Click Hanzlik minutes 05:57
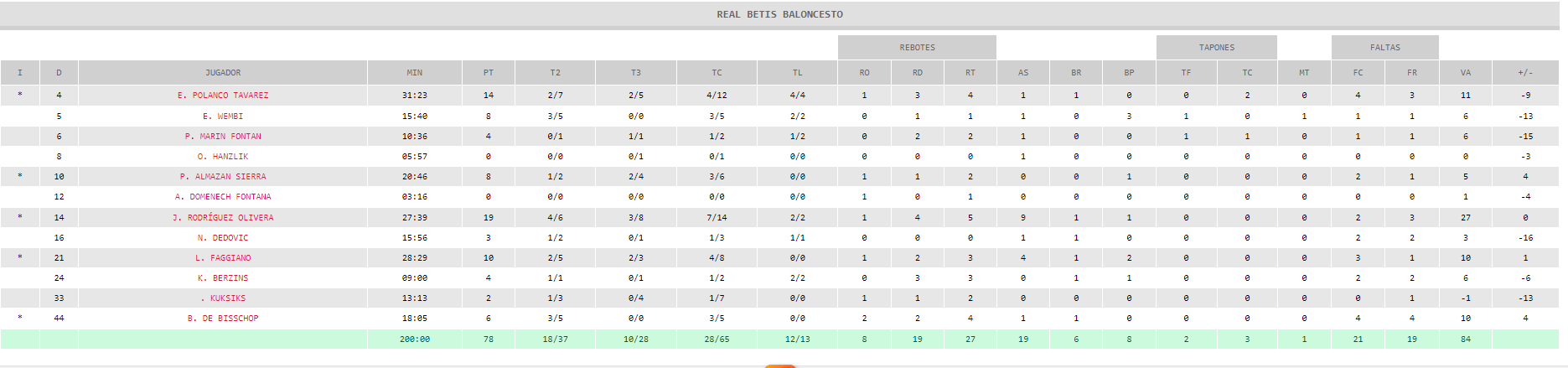 [415, 157]
